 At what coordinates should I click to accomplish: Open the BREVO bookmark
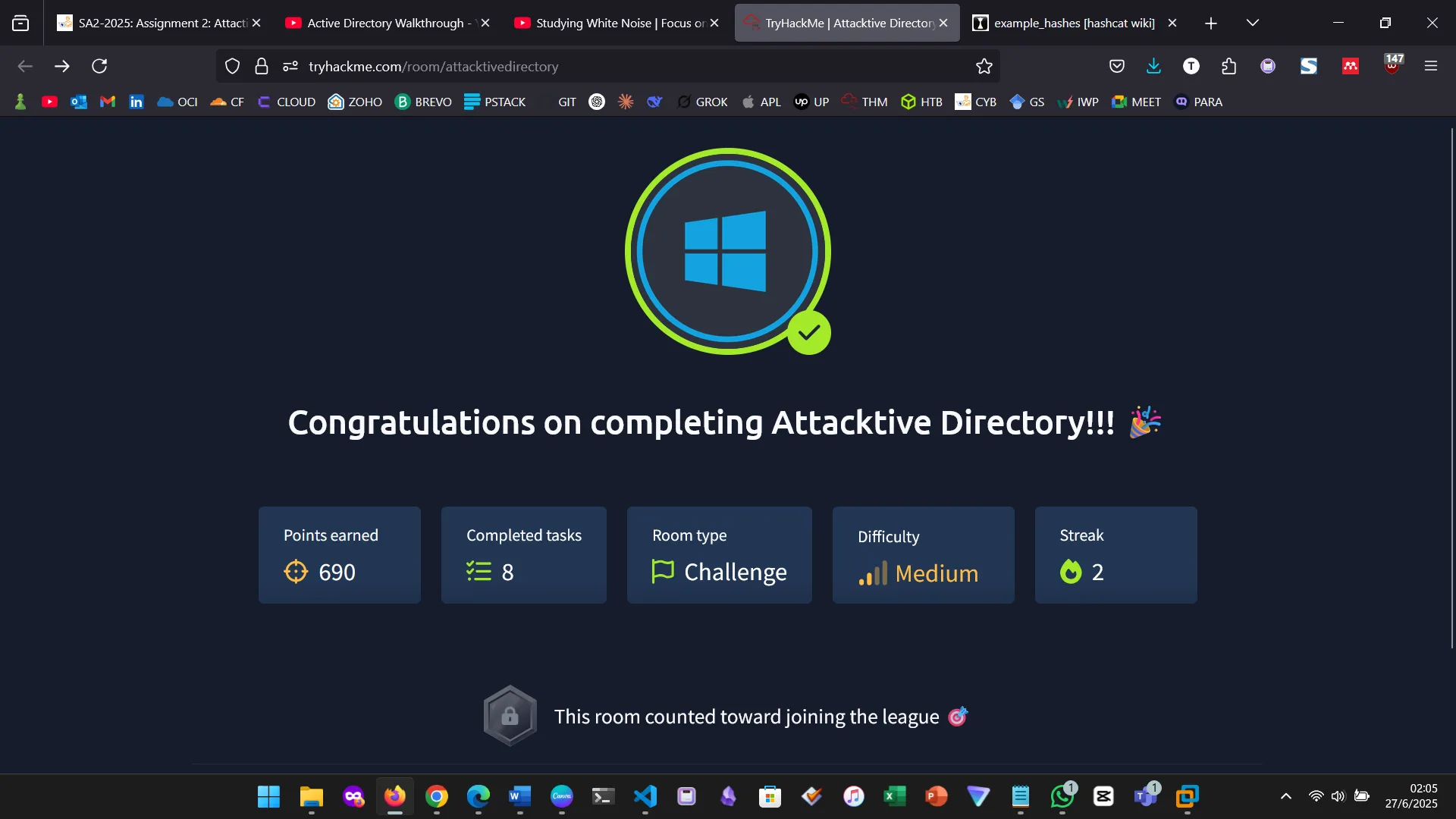[424, 101]
